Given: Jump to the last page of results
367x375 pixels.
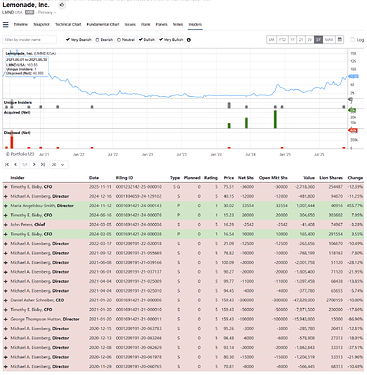Looking at the screenshot, I should click(43, 164).
